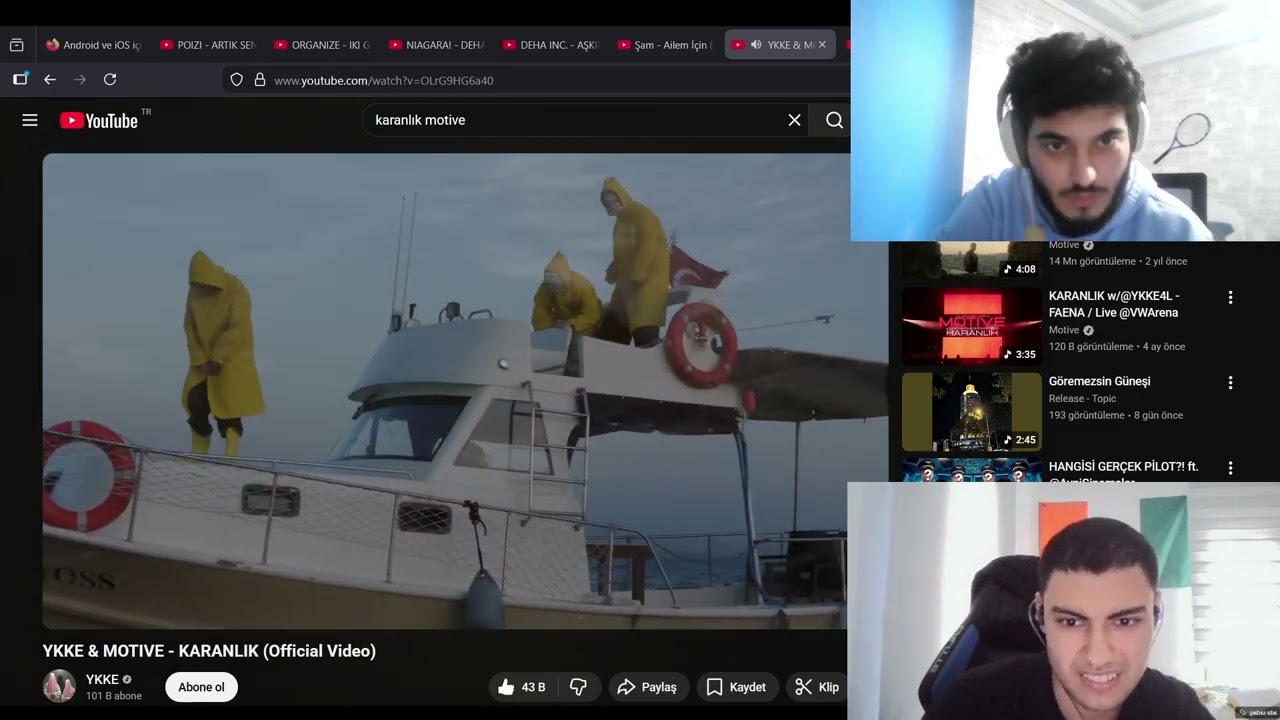Image resolution: width=1280 pixels, height=720 pixels.
Task: Open more options for 'Göremezsin Güneşi'
Action: [1230, 382]
